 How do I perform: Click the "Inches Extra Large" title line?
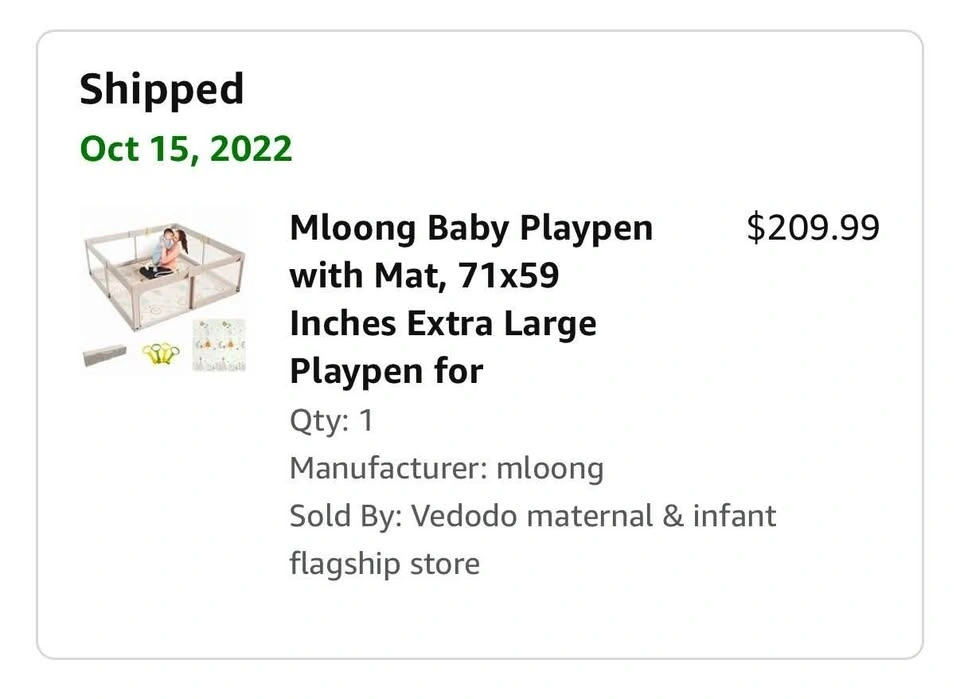[442, 324]
